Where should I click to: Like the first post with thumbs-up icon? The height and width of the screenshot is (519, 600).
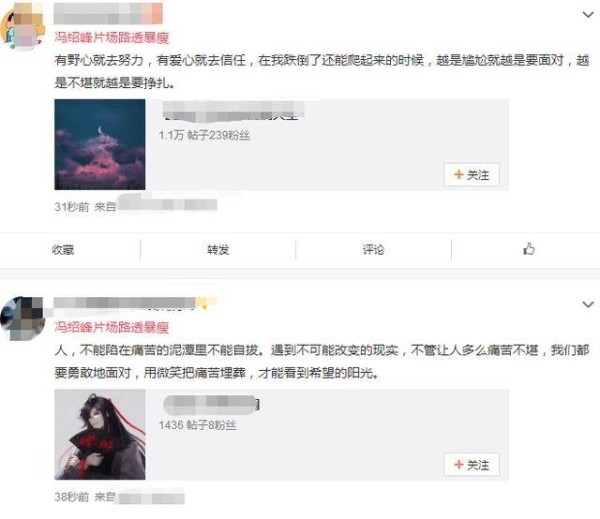click(x=529, y=249)
